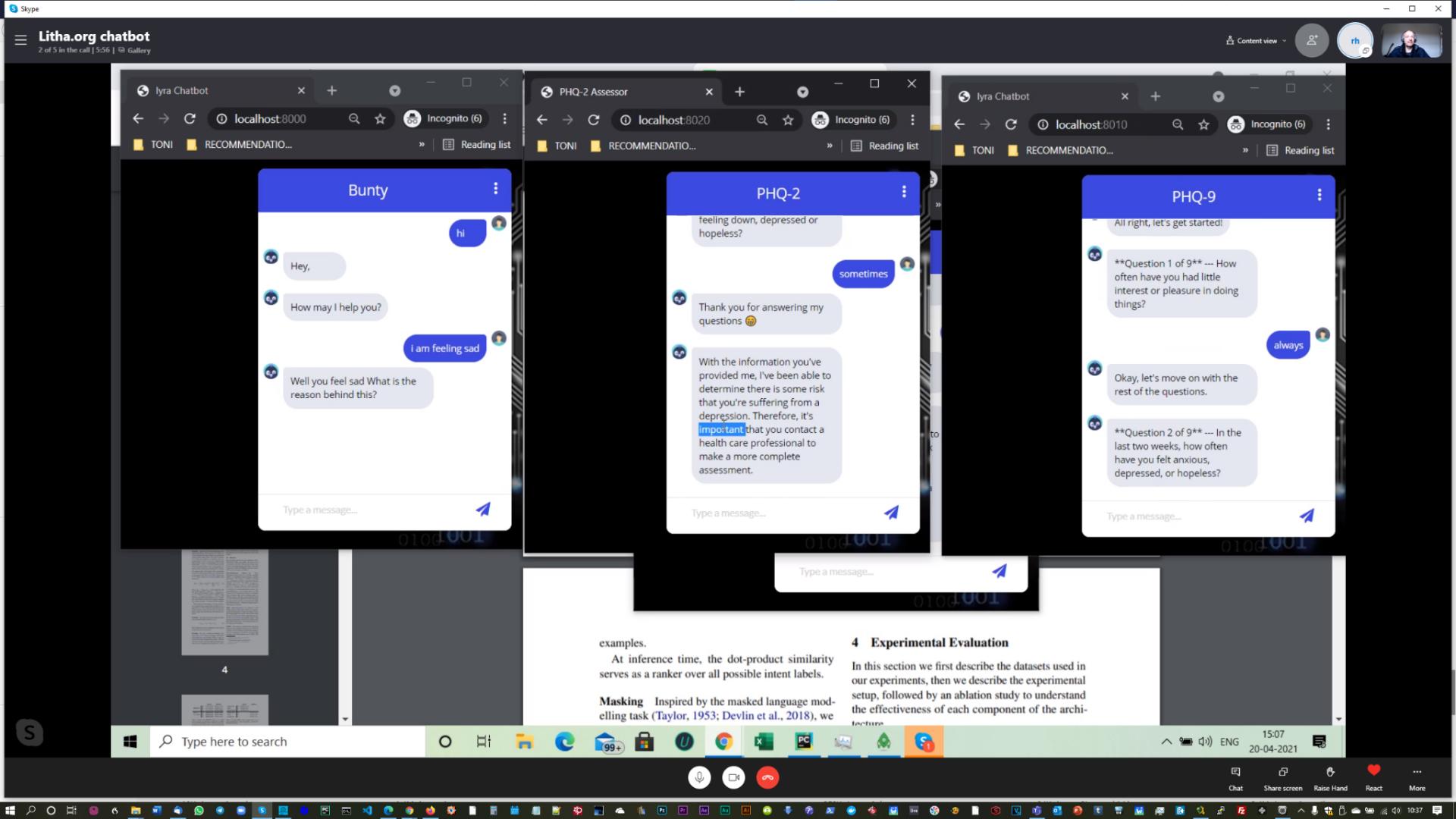Image resolution: width=1456 pixels, height=819 pixels.
Task: Expand the Content view dropdown
Action: [1257, 41]
